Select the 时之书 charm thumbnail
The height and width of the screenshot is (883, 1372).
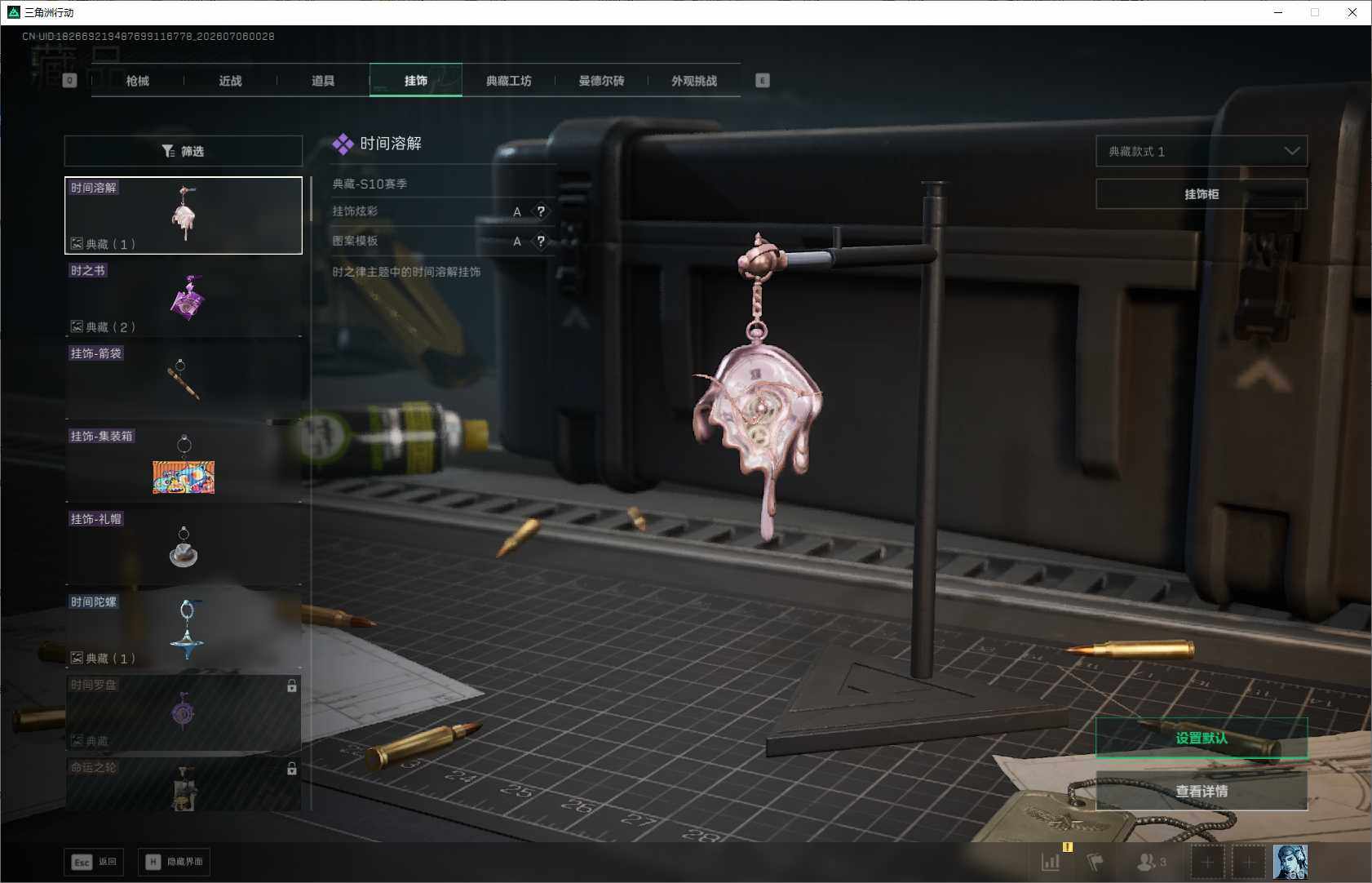184,298
